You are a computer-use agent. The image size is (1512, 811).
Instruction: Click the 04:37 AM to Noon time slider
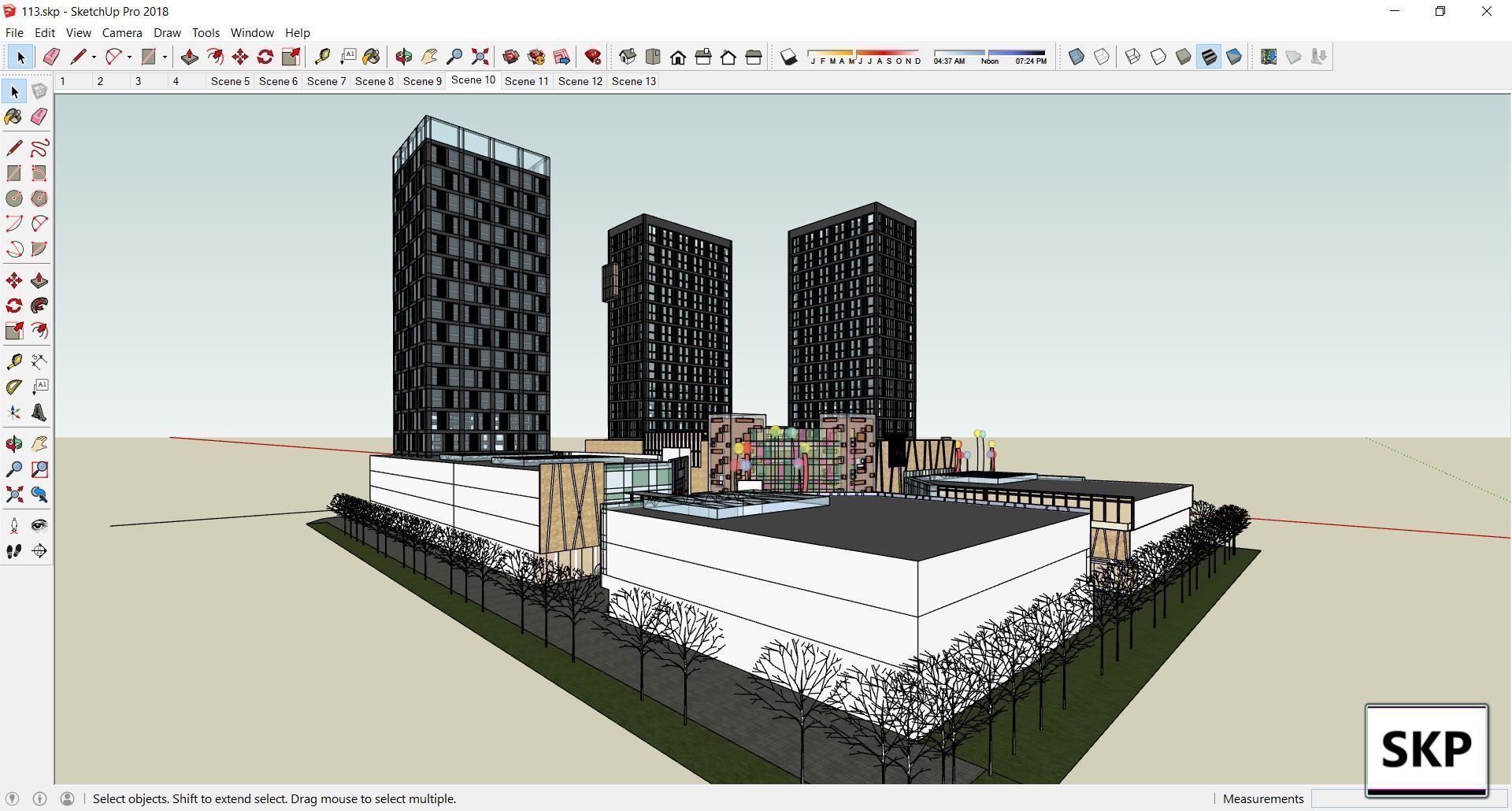tap(961, 53)
